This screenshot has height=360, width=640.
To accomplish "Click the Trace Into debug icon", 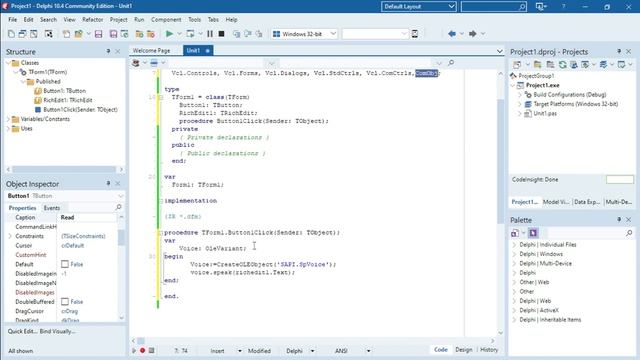I will click(236, 34).
